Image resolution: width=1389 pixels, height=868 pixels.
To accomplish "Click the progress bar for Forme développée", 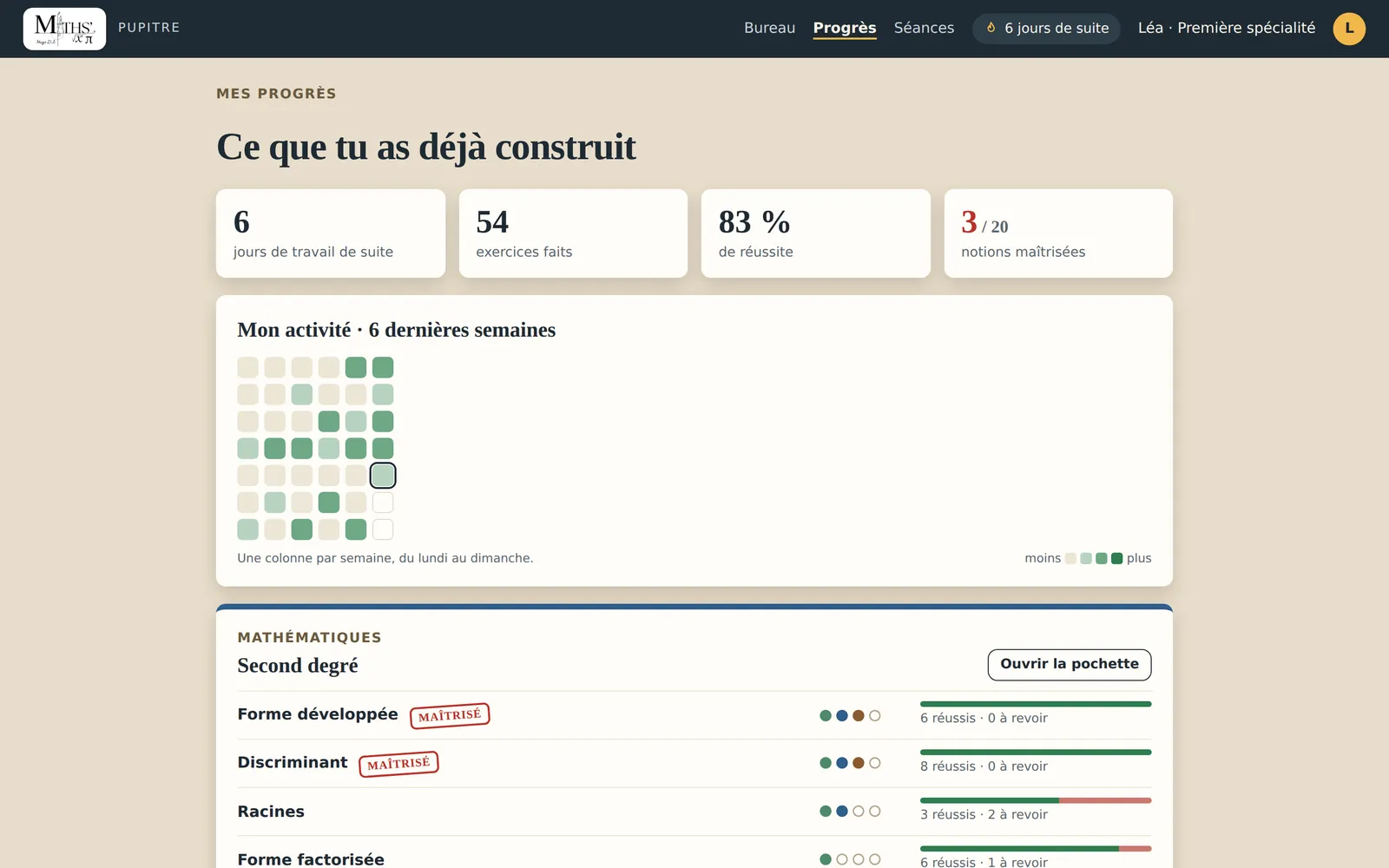I will tap(1036, 704).
